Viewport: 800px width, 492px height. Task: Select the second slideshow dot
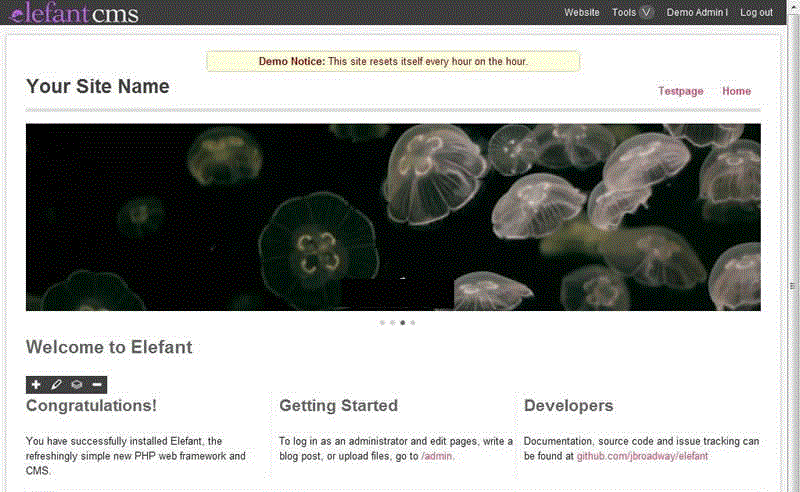[x=392, y=323]
